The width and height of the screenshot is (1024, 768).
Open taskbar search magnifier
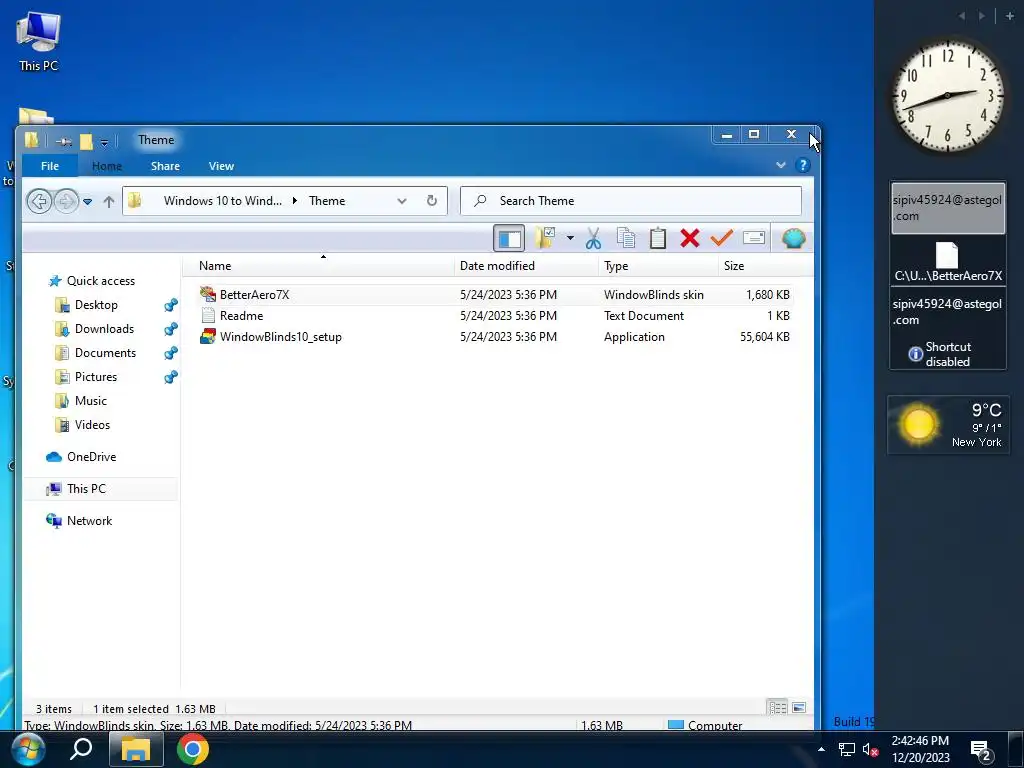tap(80, 749)
